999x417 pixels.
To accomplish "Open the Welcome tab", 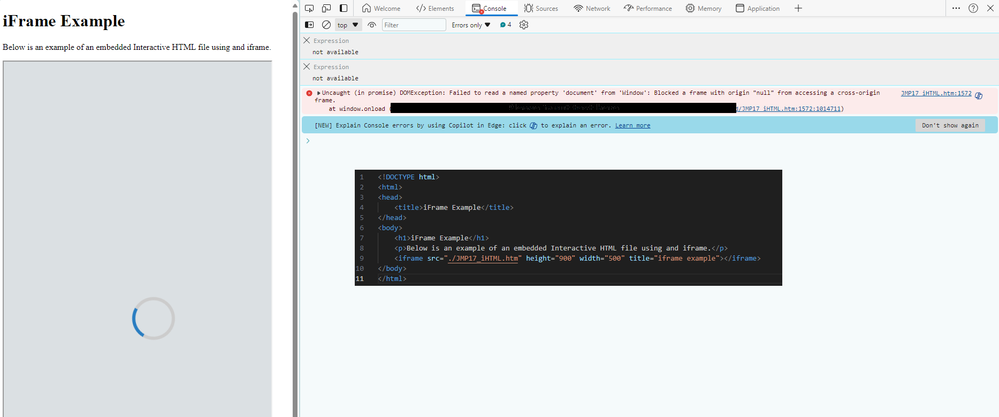I will click(x=381, y=8).
